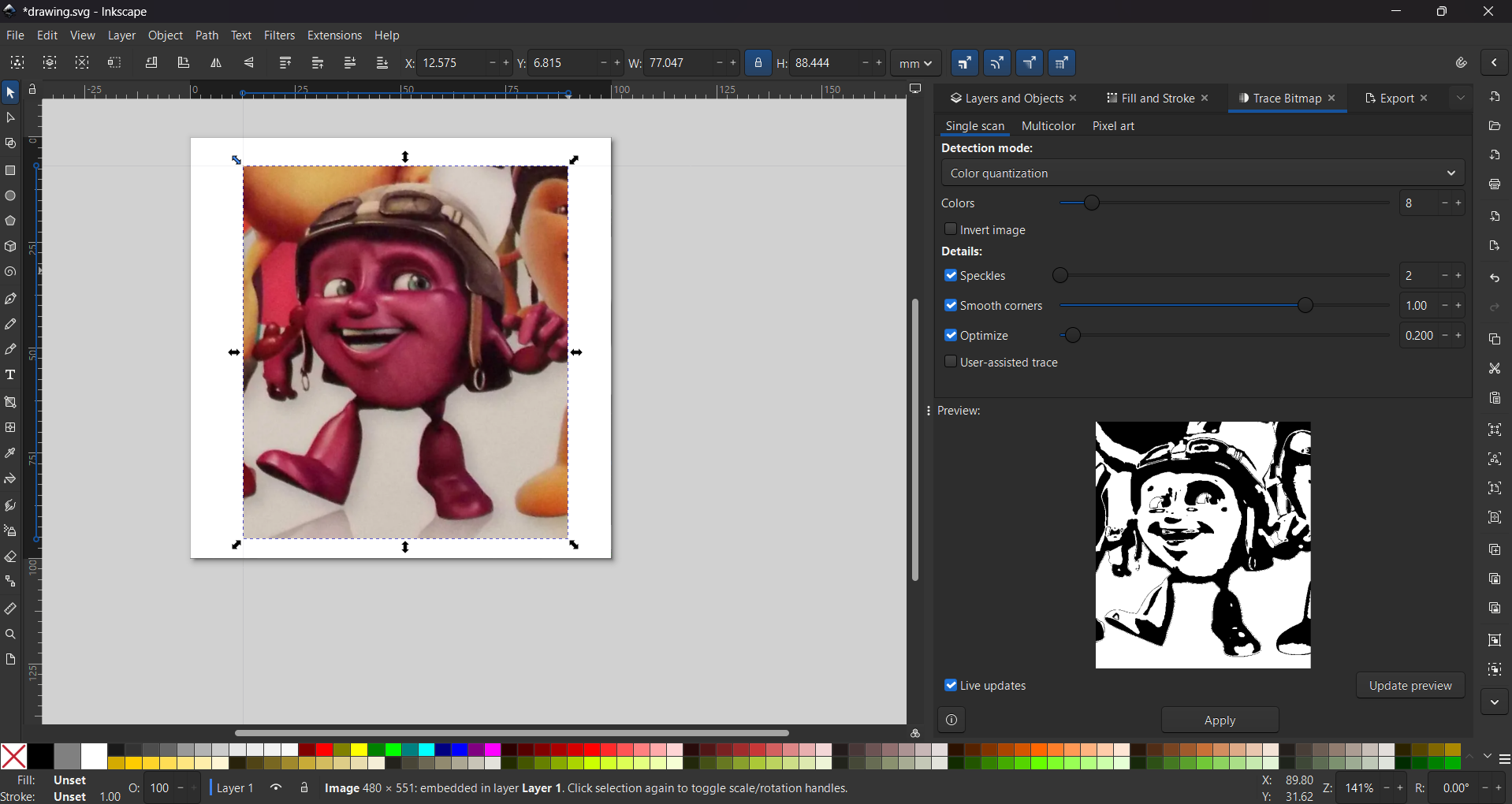
Task: Raise selection to top
Action: coord(285,63)
